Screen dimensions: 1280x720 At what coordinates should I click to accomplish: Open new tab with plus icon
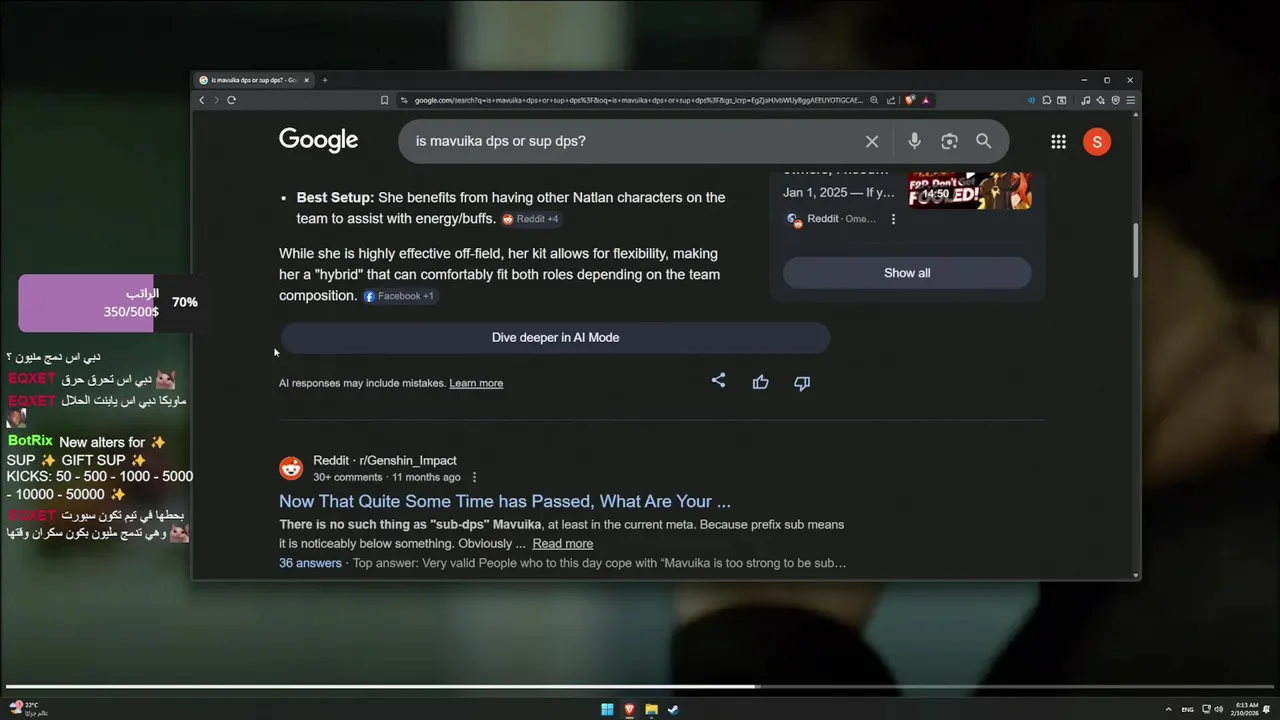(x=325, y=80)
